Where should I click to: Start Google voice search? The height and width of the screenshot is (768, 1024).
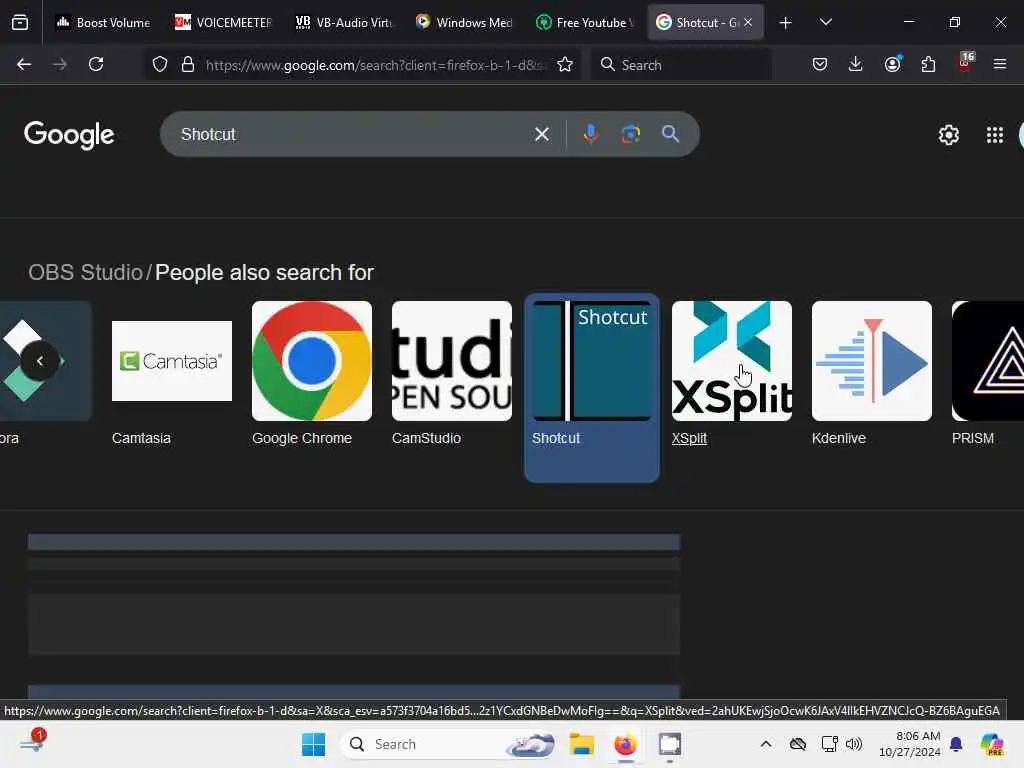pos(590,134)
